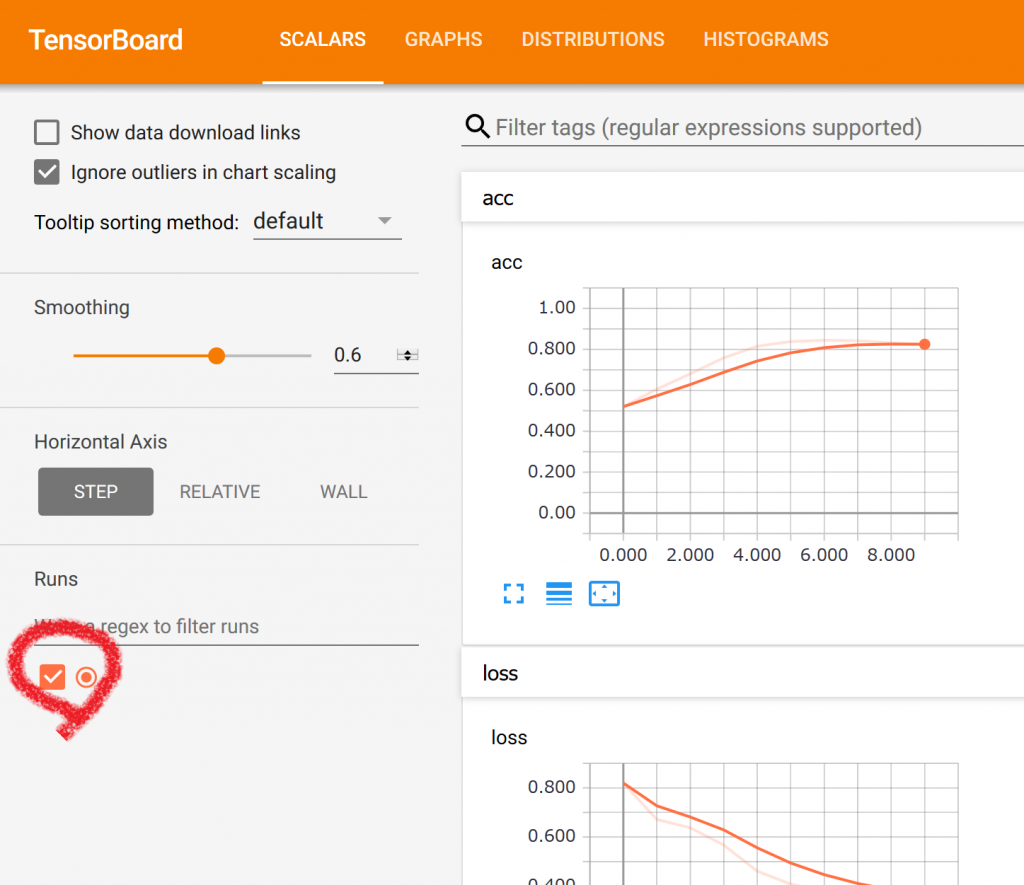
Task: Collapse the acc tag section header
Action: click(x=743, y=198)
